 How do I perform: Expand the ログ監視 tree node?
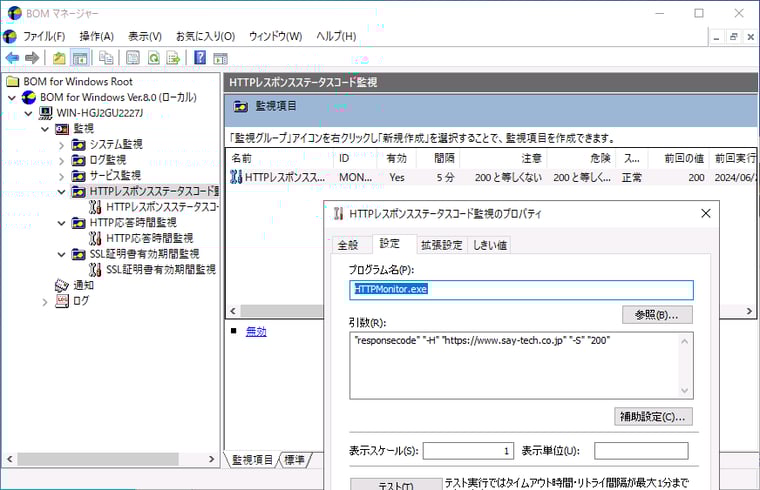pyautogui.click(x=62, y=160)
